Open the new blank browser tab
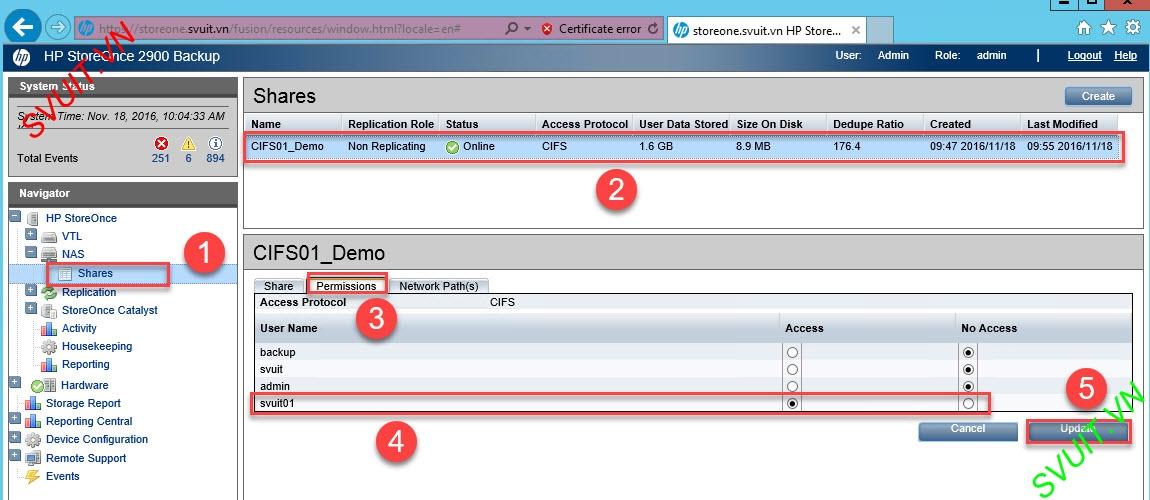 pos(879,31)
